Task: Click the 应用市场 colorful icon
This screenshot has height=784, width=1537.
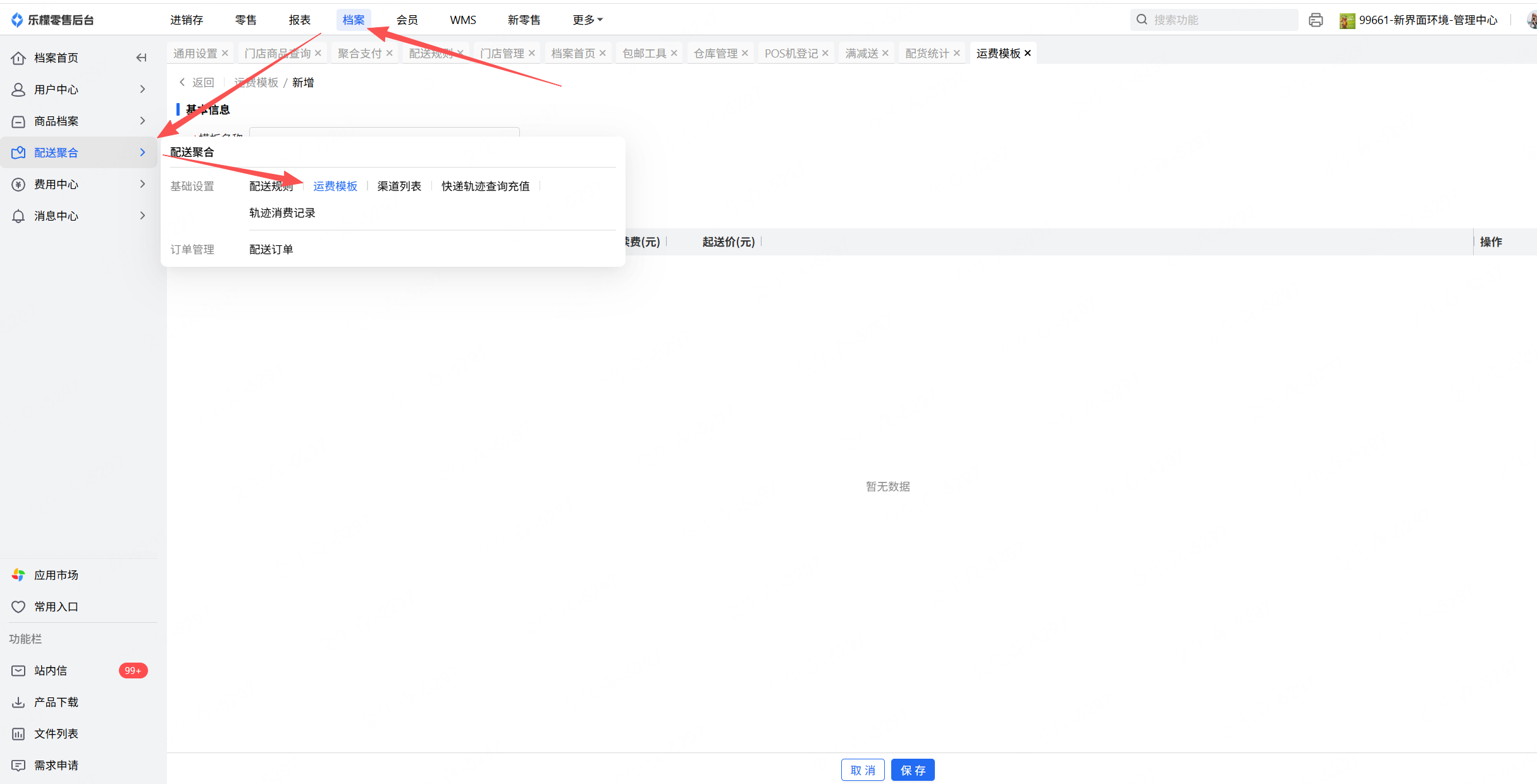Action: point(18,575)
